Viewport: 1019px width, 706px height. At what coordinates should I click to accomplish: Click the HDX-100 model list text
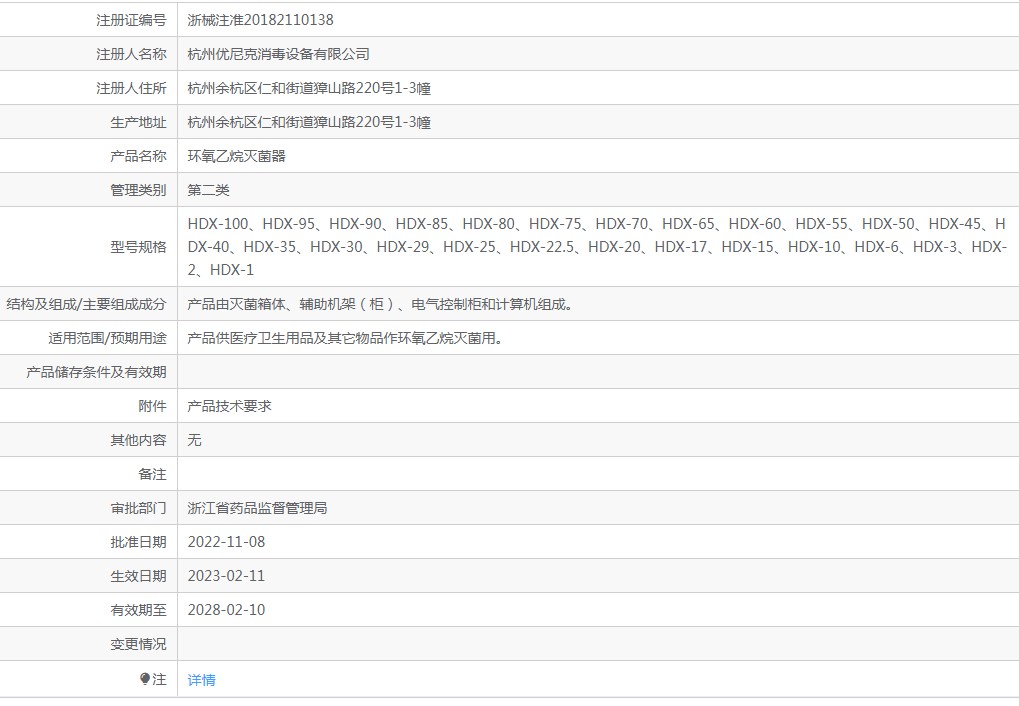(x=597, y=246)
